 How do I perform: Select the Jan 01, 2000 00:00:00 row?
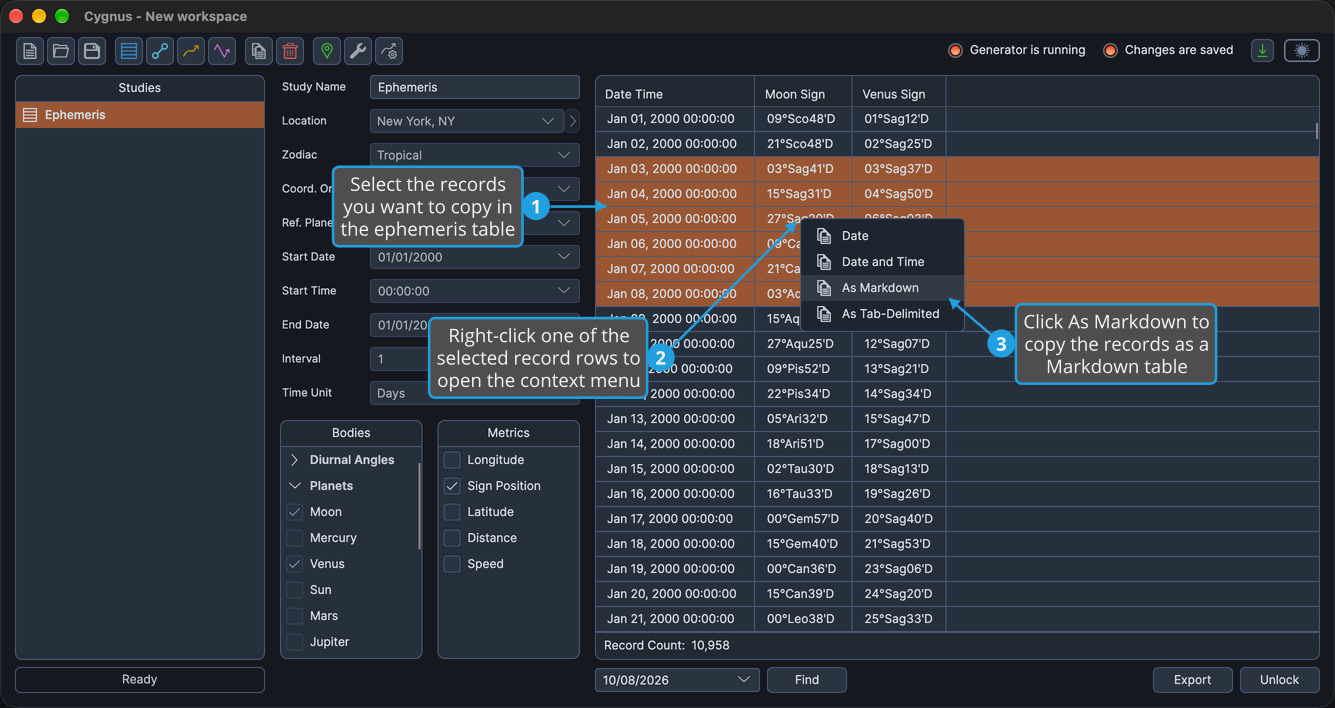click(957, 119)
